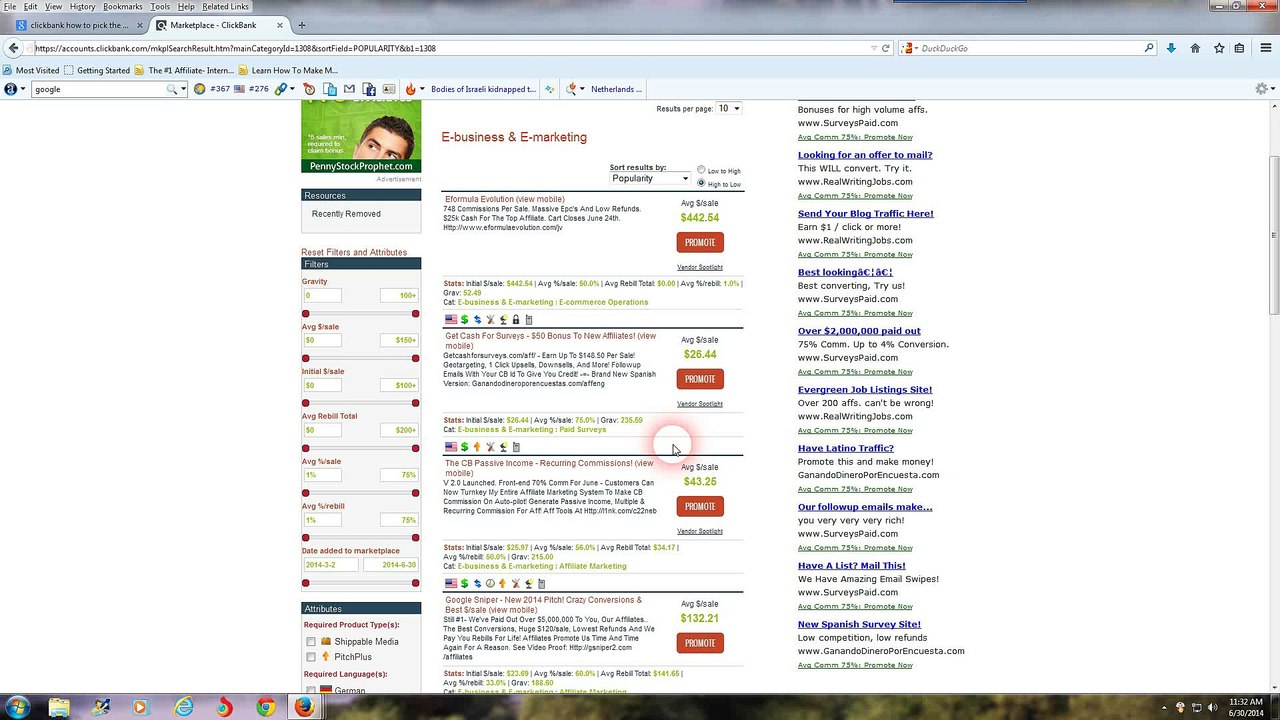
Task: Click the Avg %/rebill slider right handle
Action: (x=415, y=538)
